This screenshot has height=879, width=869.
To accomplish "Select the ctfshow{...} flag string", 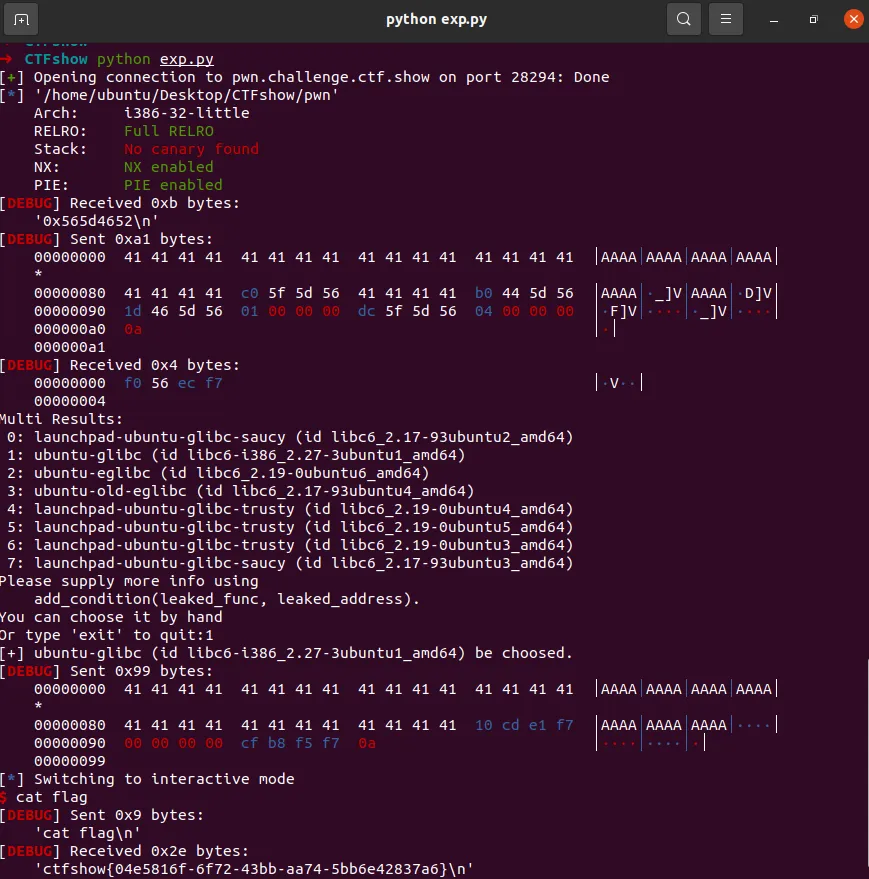I will click(x=254, y=869).
